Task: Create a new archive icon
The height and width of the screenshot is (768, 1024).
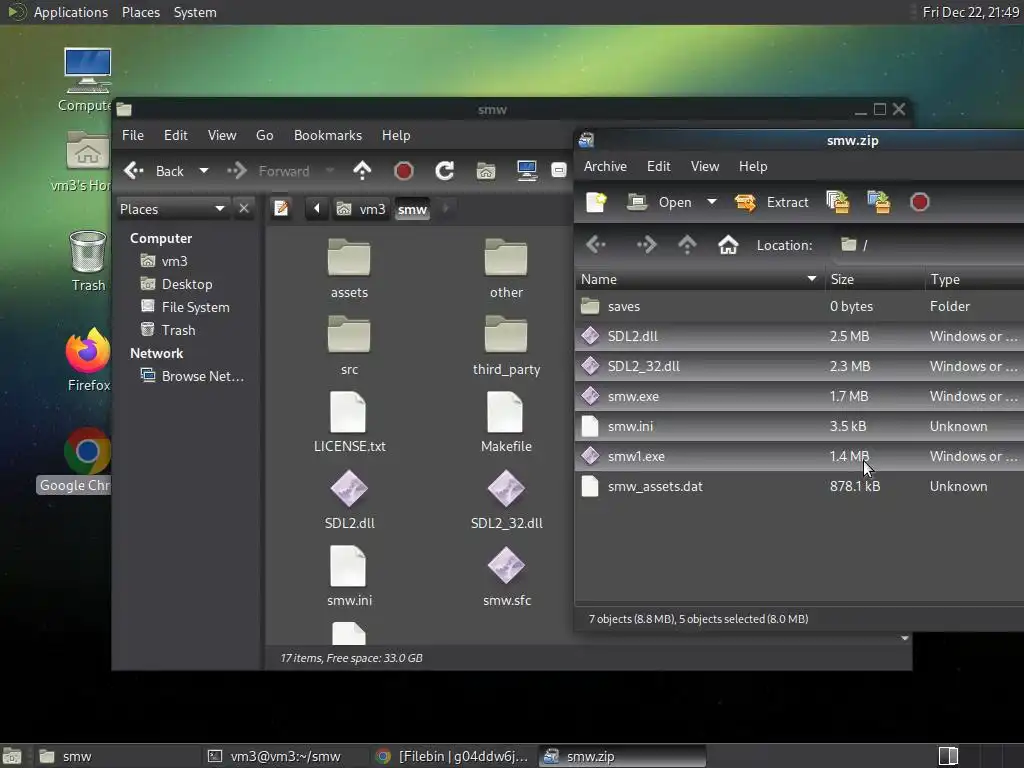Action: click(x=596, y=202)
